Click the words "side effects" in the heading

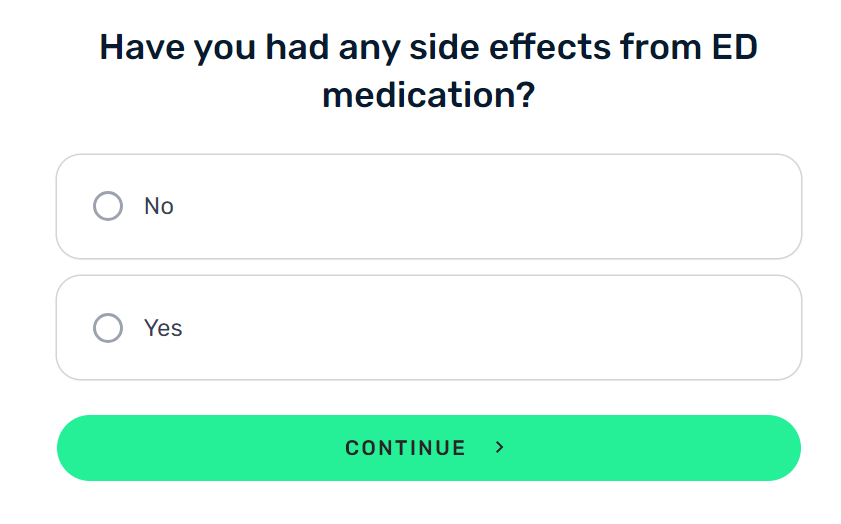(510, 47)
